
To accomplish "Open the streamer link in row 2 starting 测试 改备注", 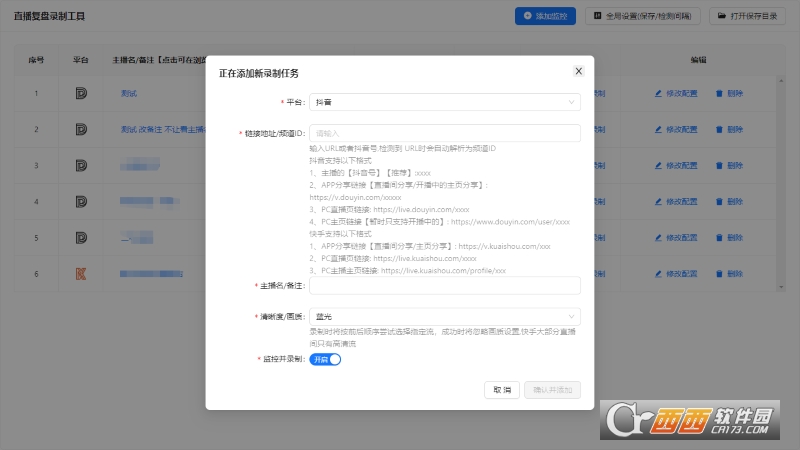I will [x=163, y=130].
